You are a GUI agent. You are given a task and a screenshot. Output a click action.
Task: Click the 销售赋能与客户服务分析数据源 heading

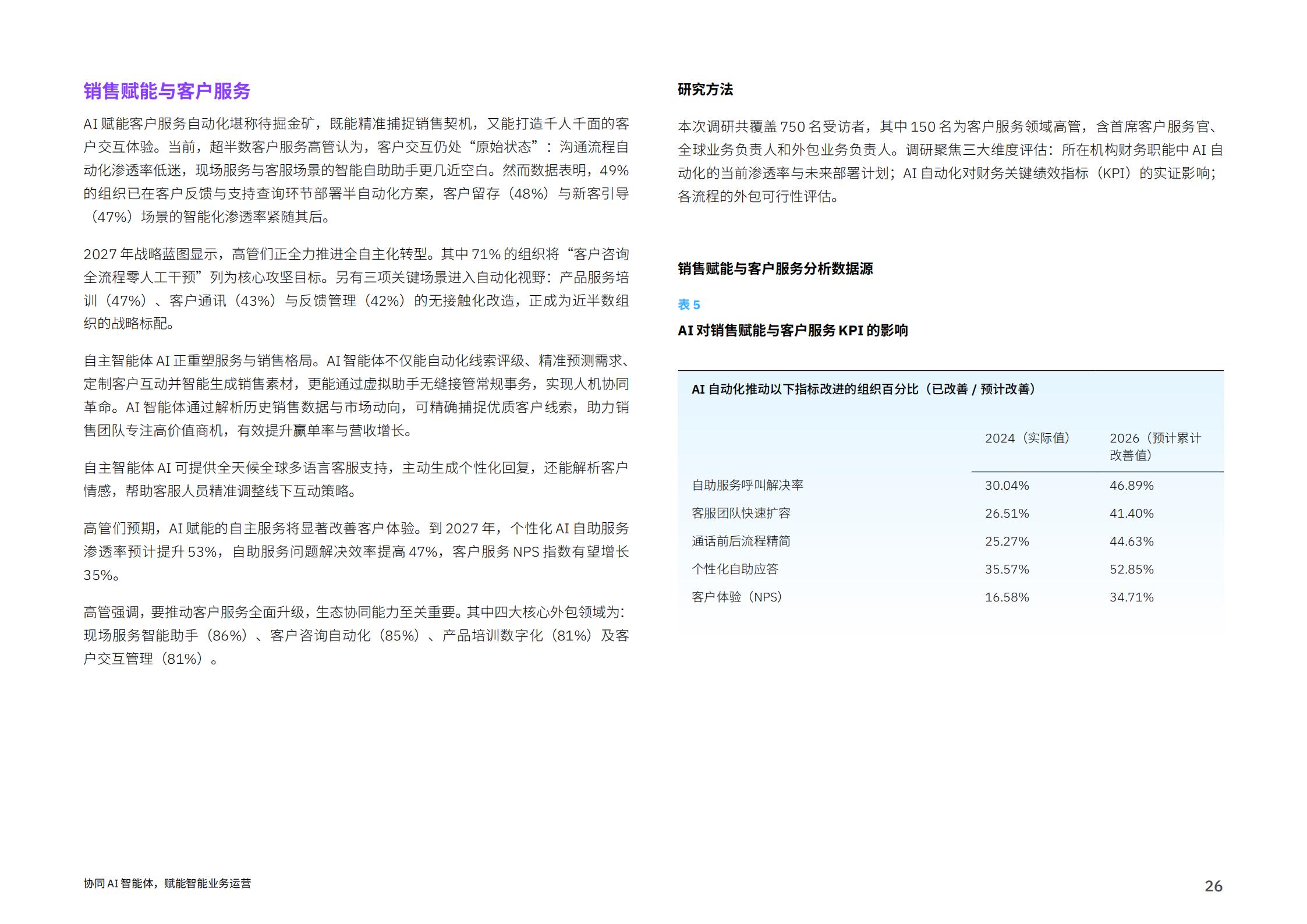point(775,269)
